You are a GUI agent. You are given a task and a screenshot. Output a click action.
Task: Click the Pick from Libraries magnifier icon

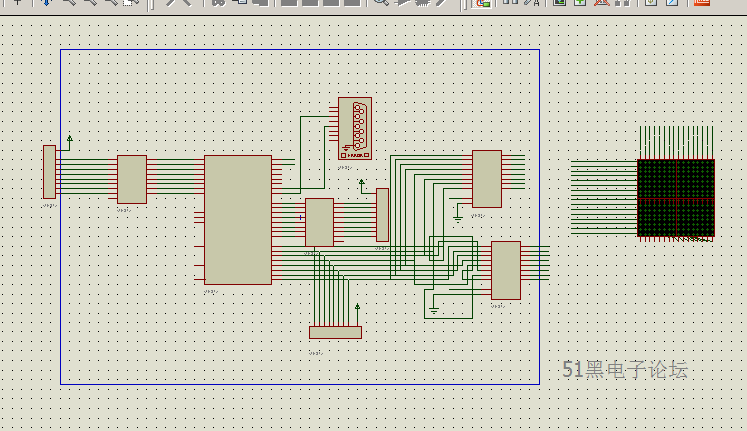pos(381,3)
